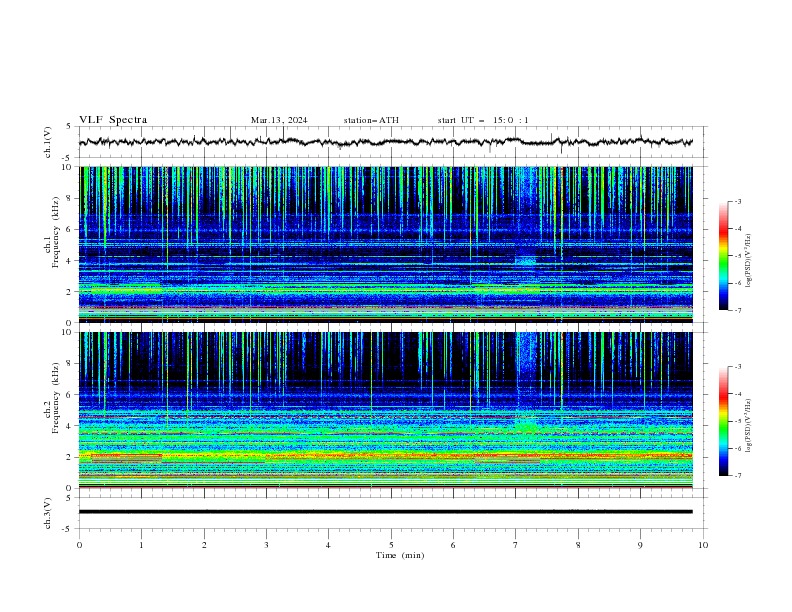Click inside the ch.1 spectrogram panel
This screenshot has height=612, width=792.
click(385, 244)
